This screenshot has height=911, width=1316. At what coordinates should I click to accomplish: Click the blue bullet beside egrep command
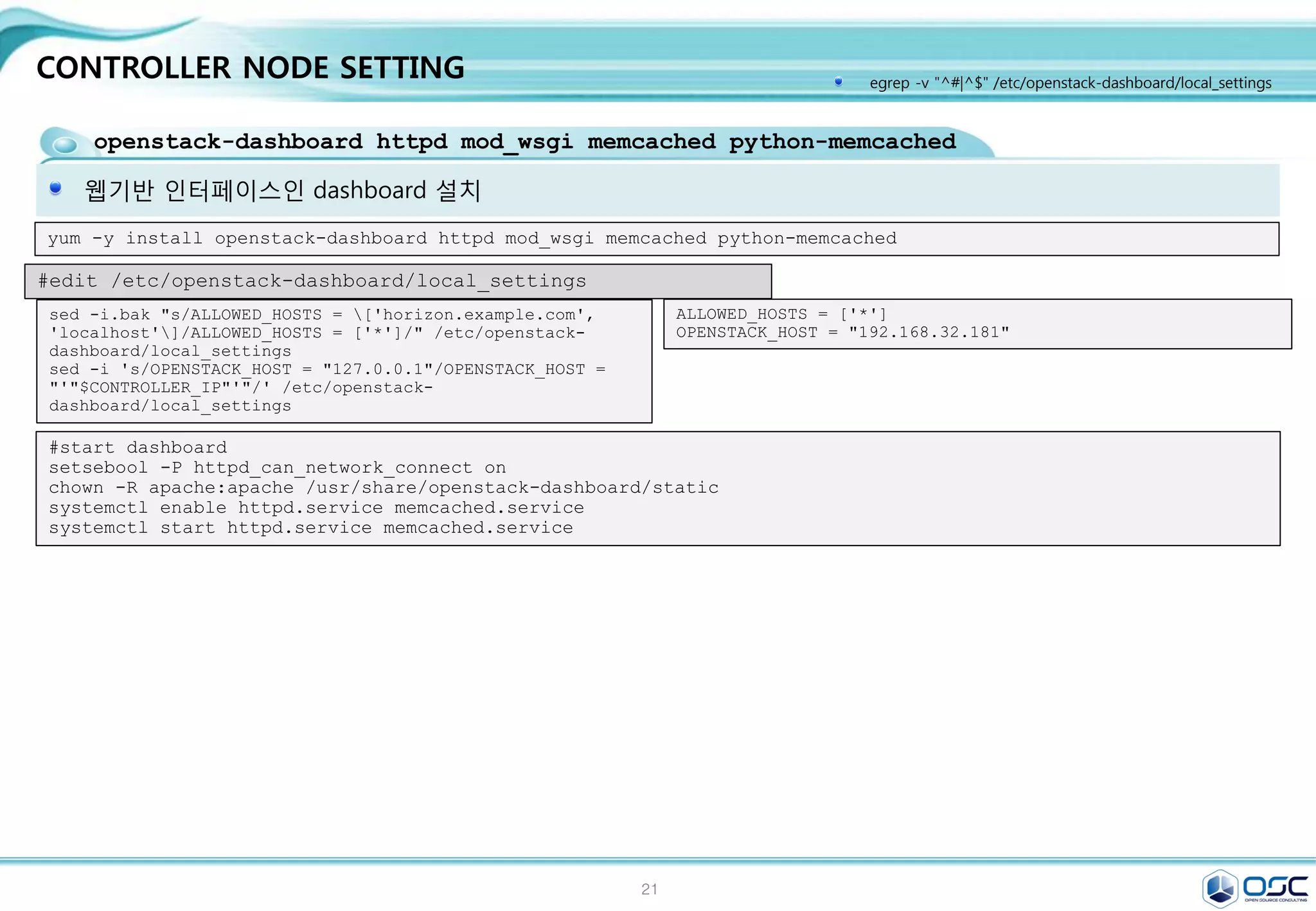[x=838, y=82]
